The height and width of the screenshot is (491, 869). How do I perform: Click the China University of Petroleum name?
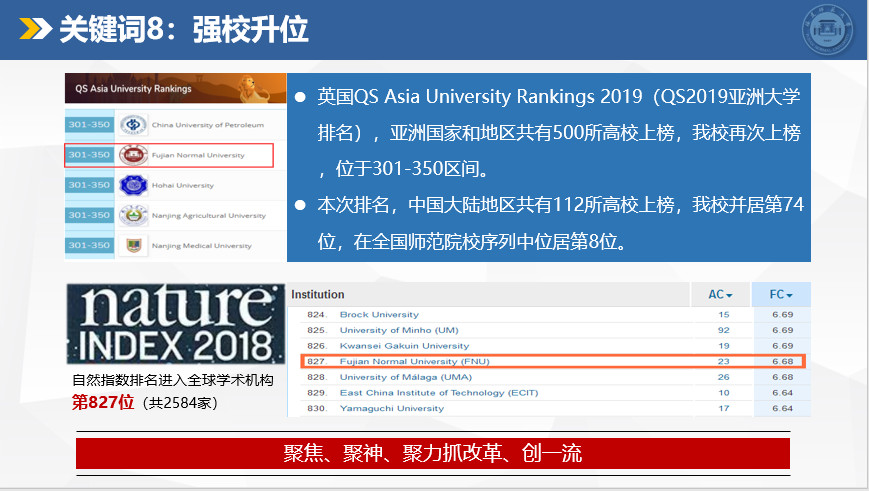pyautogui.click(x=208, y=125)
